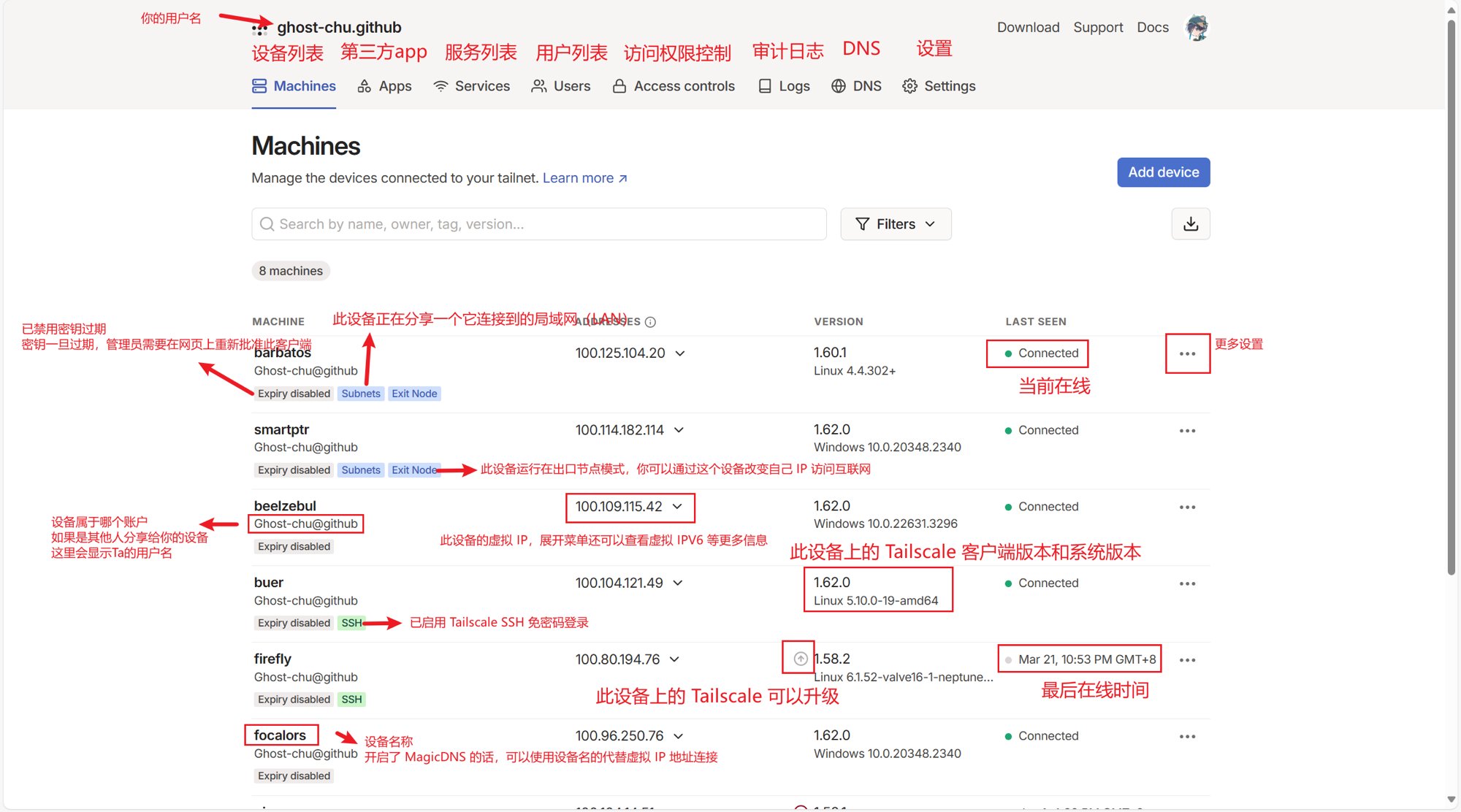Open the beelzebul machine name
This screenshot has width=1461, height=812.
[285, 506]
